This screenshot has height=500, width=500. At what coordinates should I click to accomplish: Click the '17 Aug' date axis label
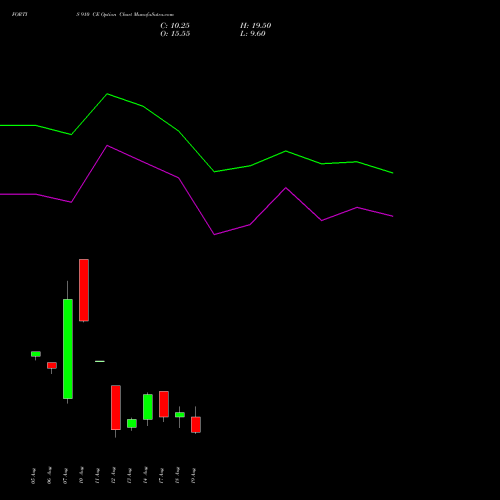coord(161,476)
